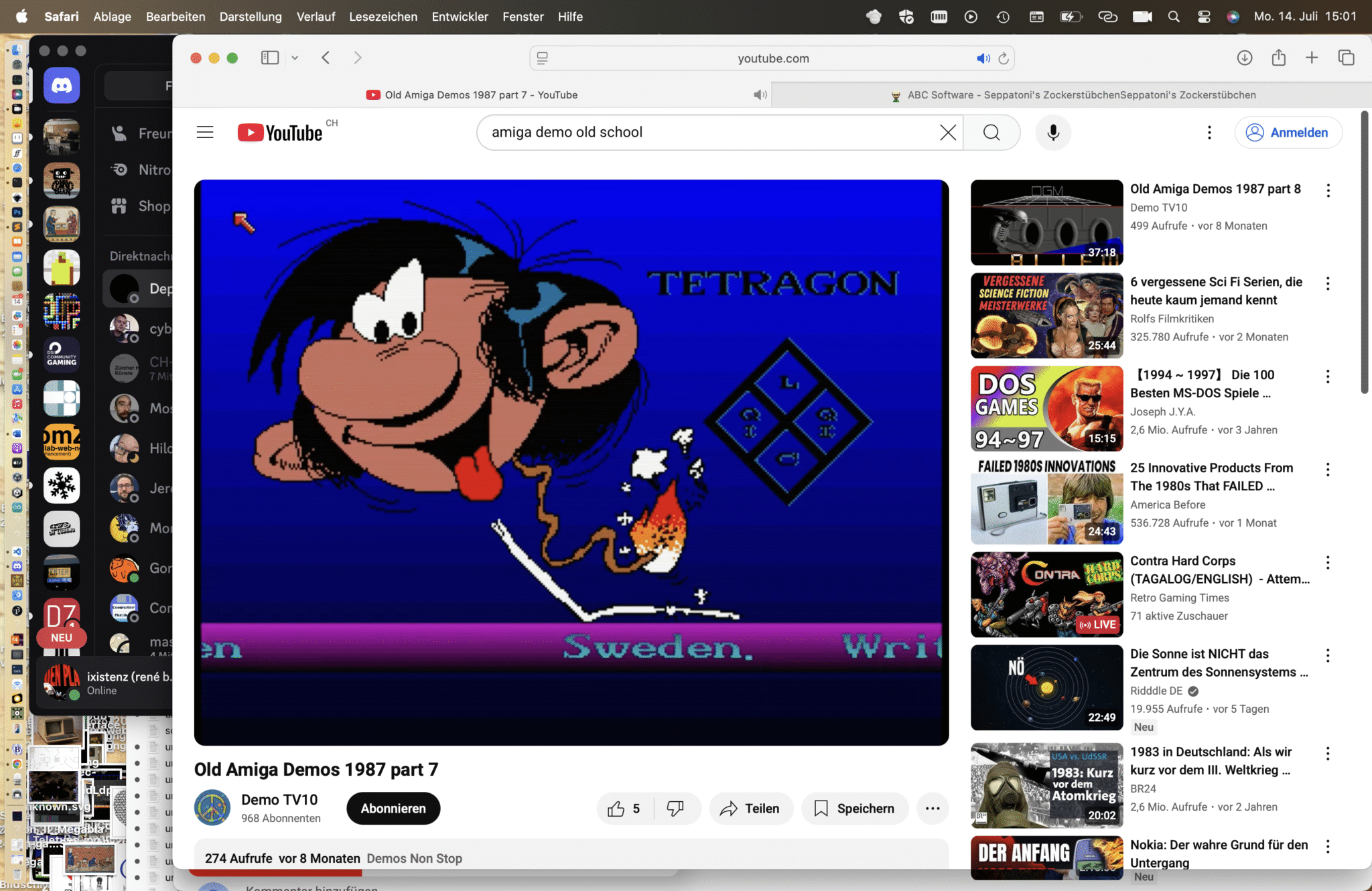Open options for Old Amiga Demos part 8
Screen dimensions: 1372x891
coord(1328,191)
